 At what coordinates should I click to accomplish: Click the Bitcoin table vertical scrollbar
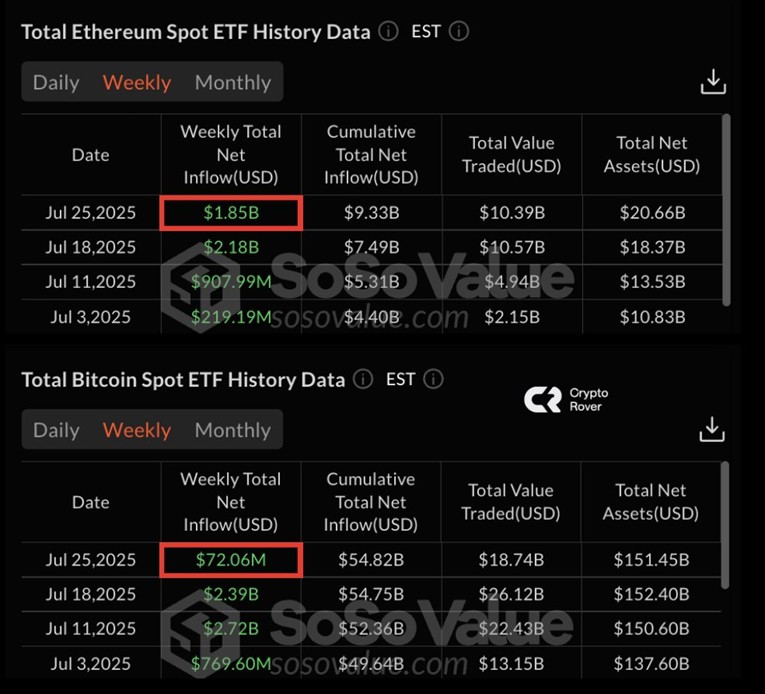(725, 525)
